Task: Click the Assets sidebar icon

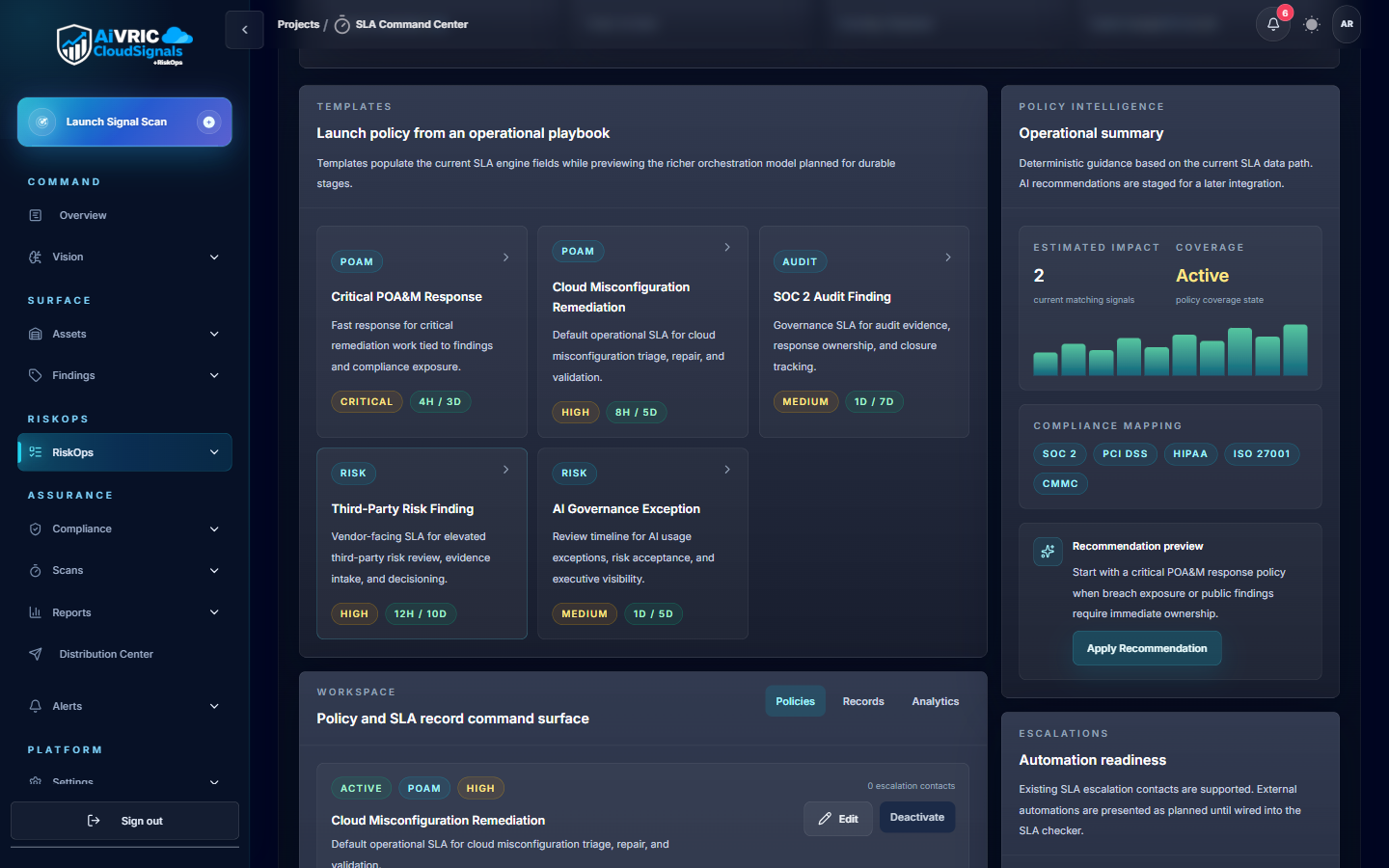Action: (x=36, y=334)
